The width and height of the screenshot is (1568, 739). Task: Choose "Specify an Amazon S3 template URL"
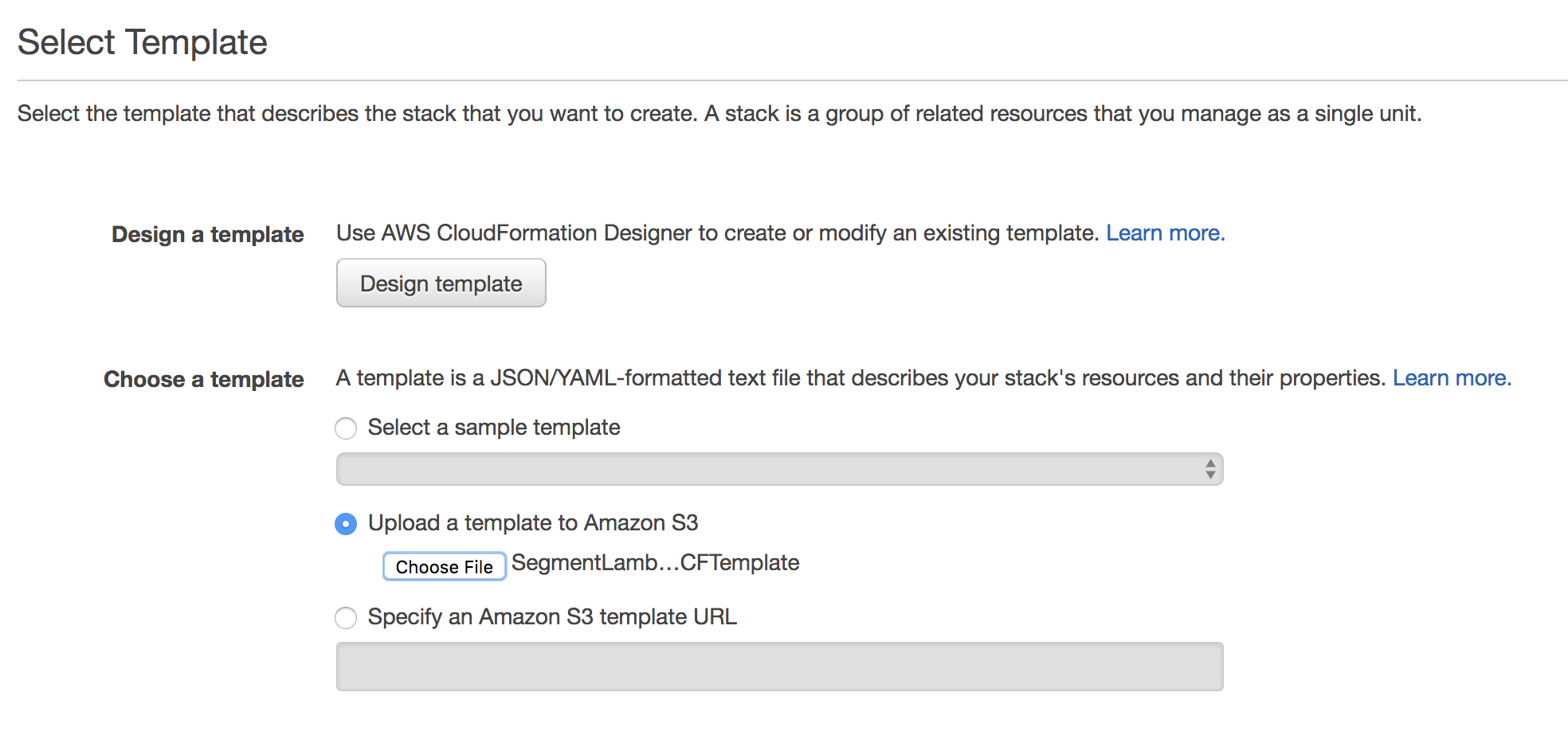(346, 618)
